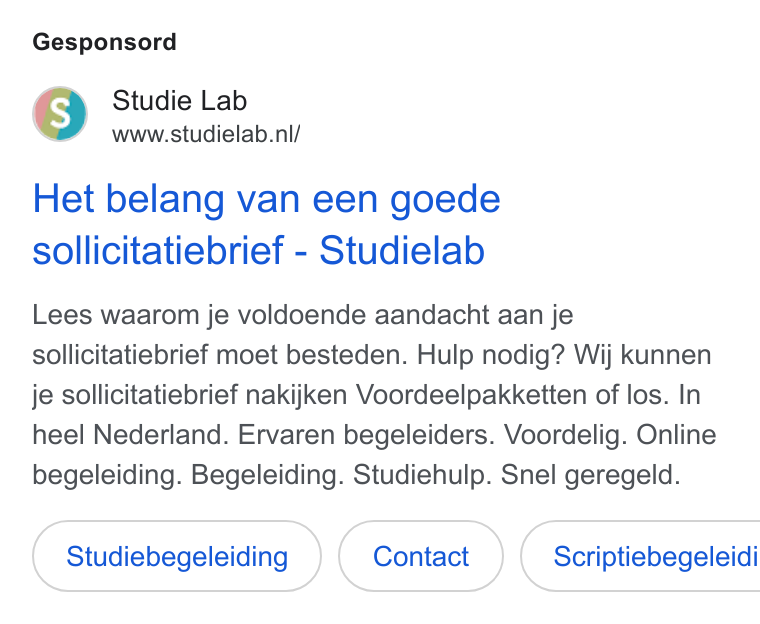Viewport: 760px width, 624px height.
Task: Click the 'Studiehulp.' word in the last line
Action: pos(421,475)
